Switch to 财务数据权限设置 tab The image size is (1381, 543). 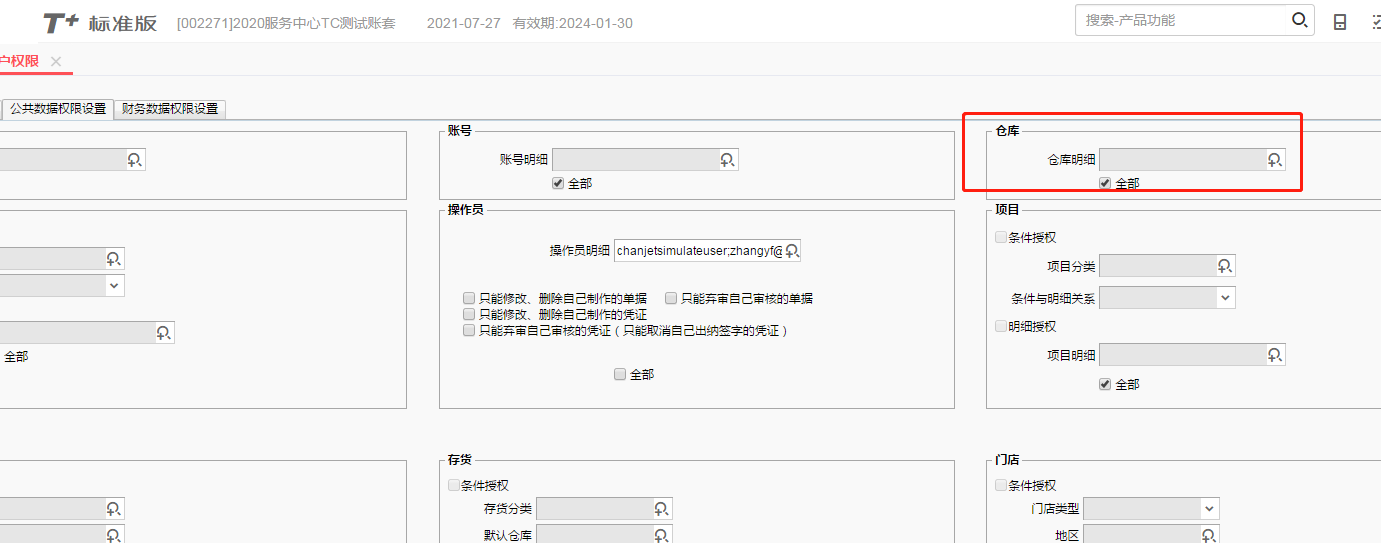170,109
